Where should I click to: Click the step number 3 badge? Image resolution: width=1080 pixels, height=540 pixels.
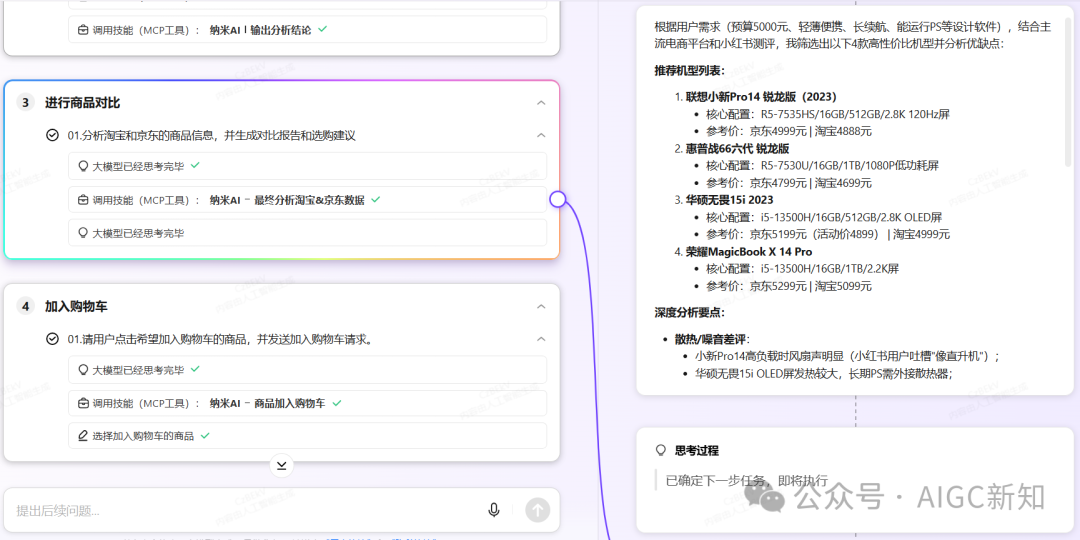click(x=25, y=103)
